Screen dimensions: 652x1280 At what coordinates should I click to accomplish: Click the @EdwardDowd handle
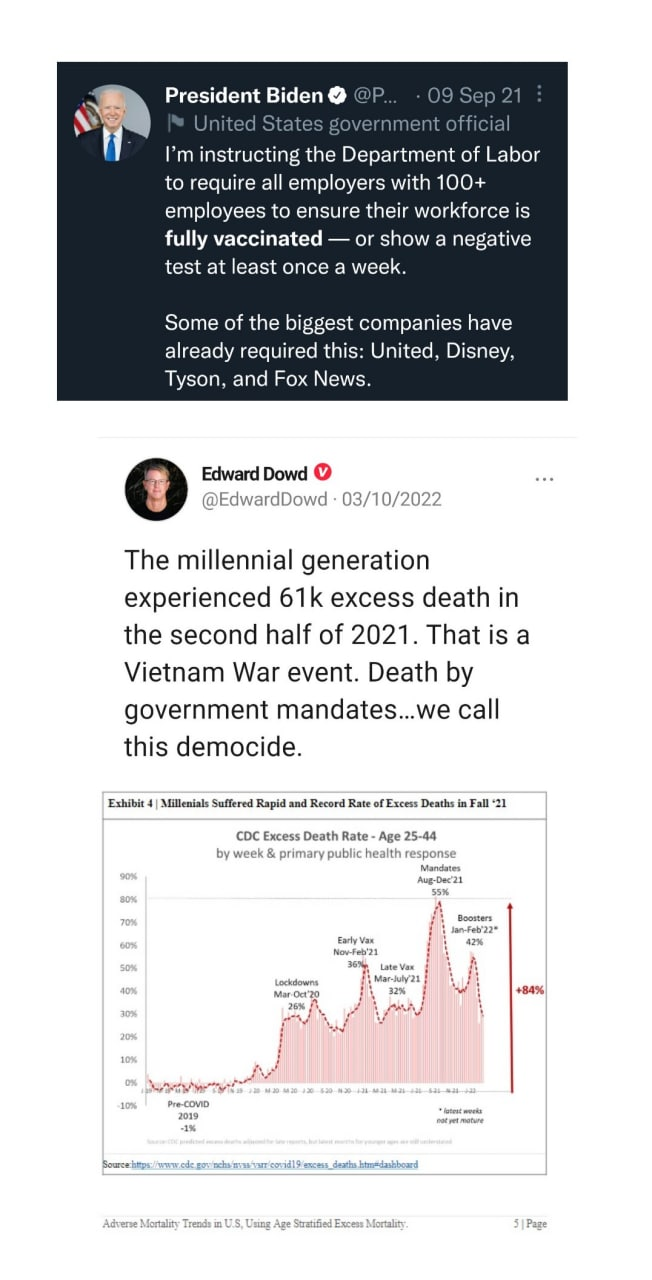point(264,499)
